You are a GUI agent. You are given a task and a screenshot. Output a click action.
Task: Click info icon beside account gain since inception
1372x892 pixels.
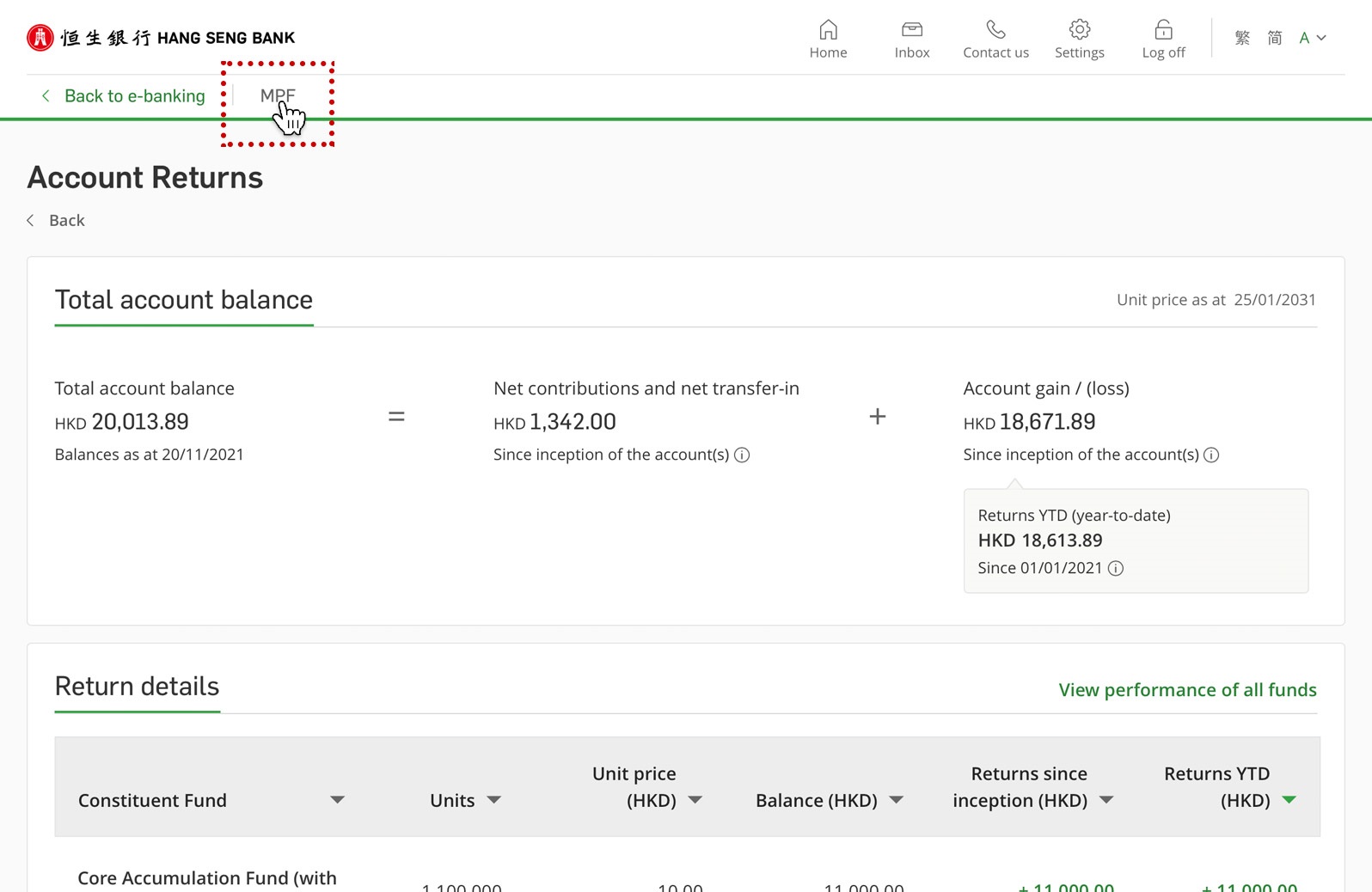click(1211, 455)
